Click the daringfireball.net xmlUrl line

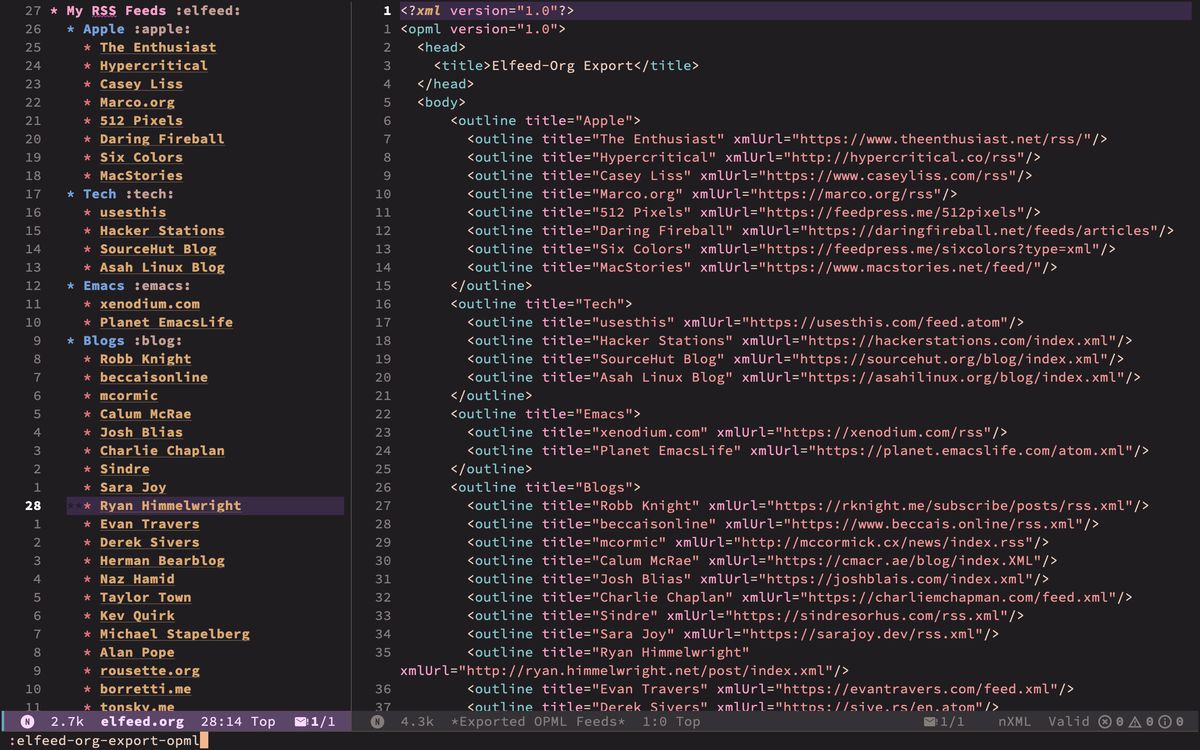pyautogui.click(x=820, y=231)
